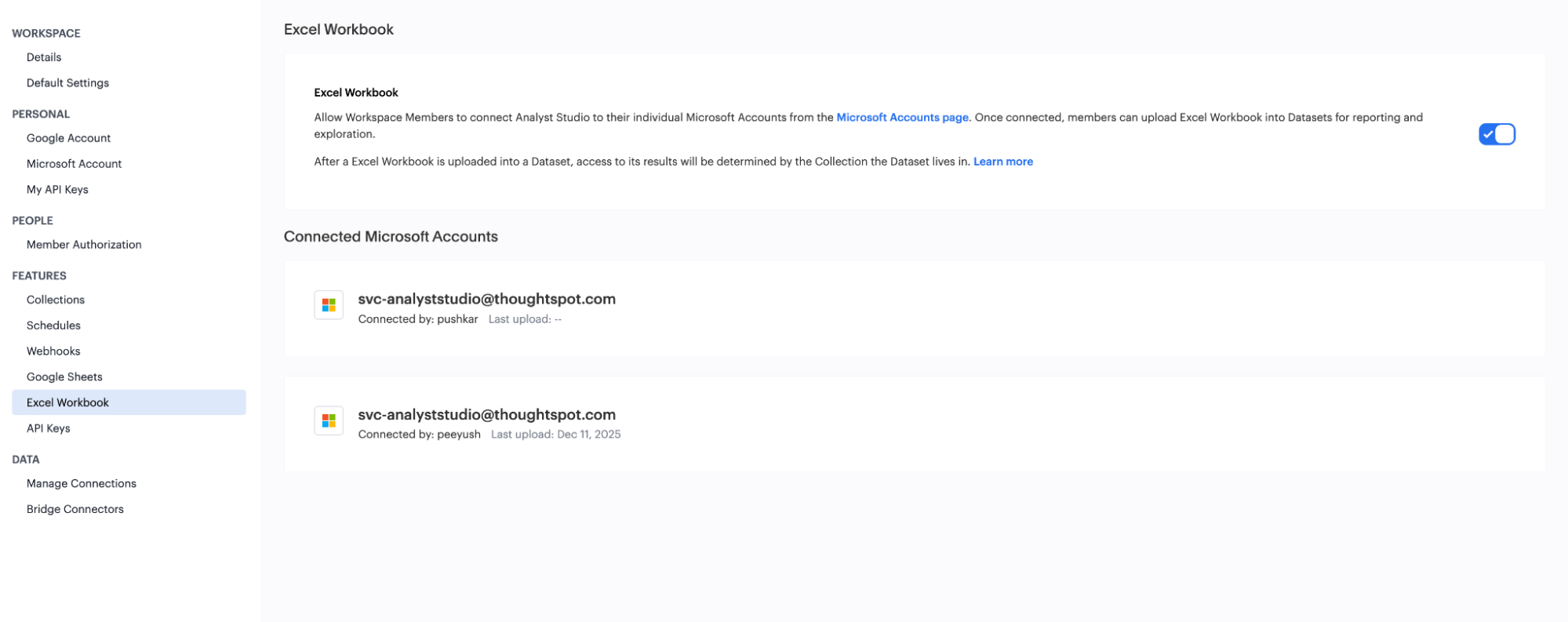Click Microsoft logo icon for pushkar's account
This screenshot has width=1568, height=622.
[329, 305]
